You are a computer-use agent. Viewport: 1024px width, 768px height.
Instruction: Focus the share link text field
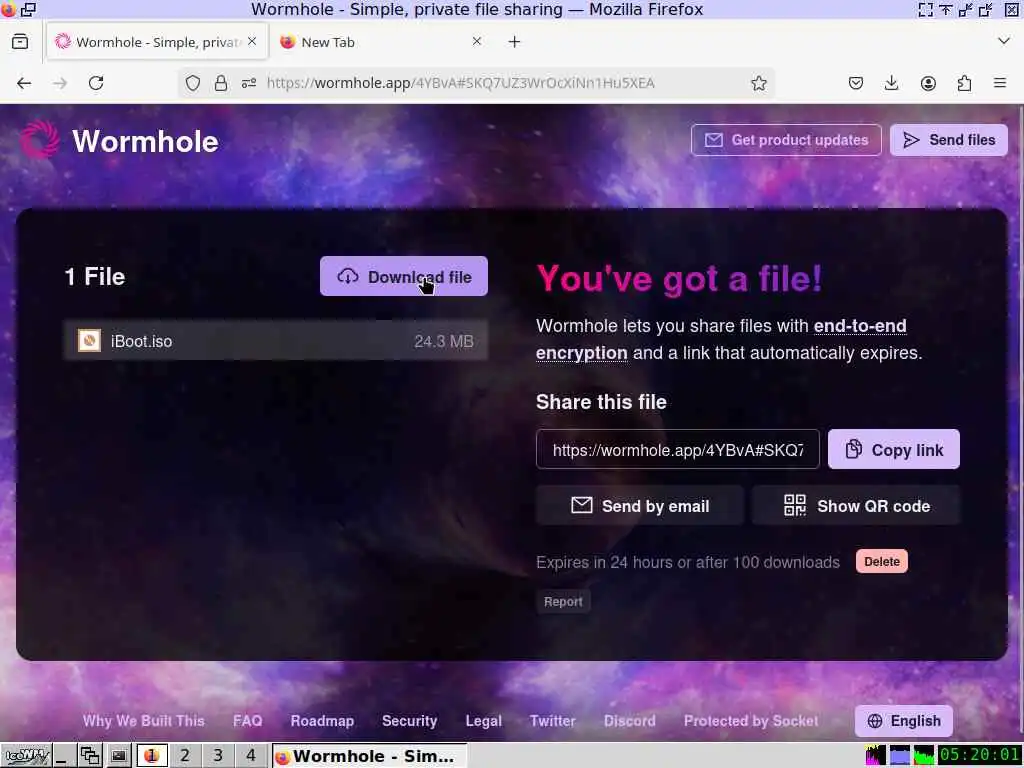(x=677, y=449)
